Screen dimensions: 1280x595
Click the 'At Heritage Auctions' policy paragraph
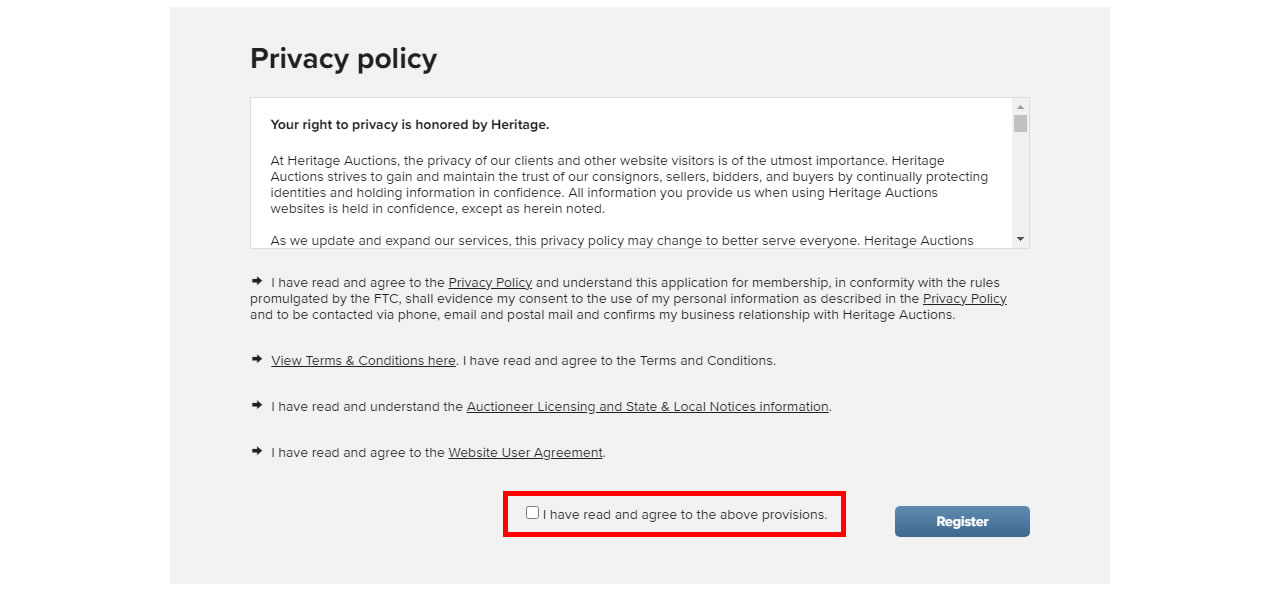click(x=628, y=185)
